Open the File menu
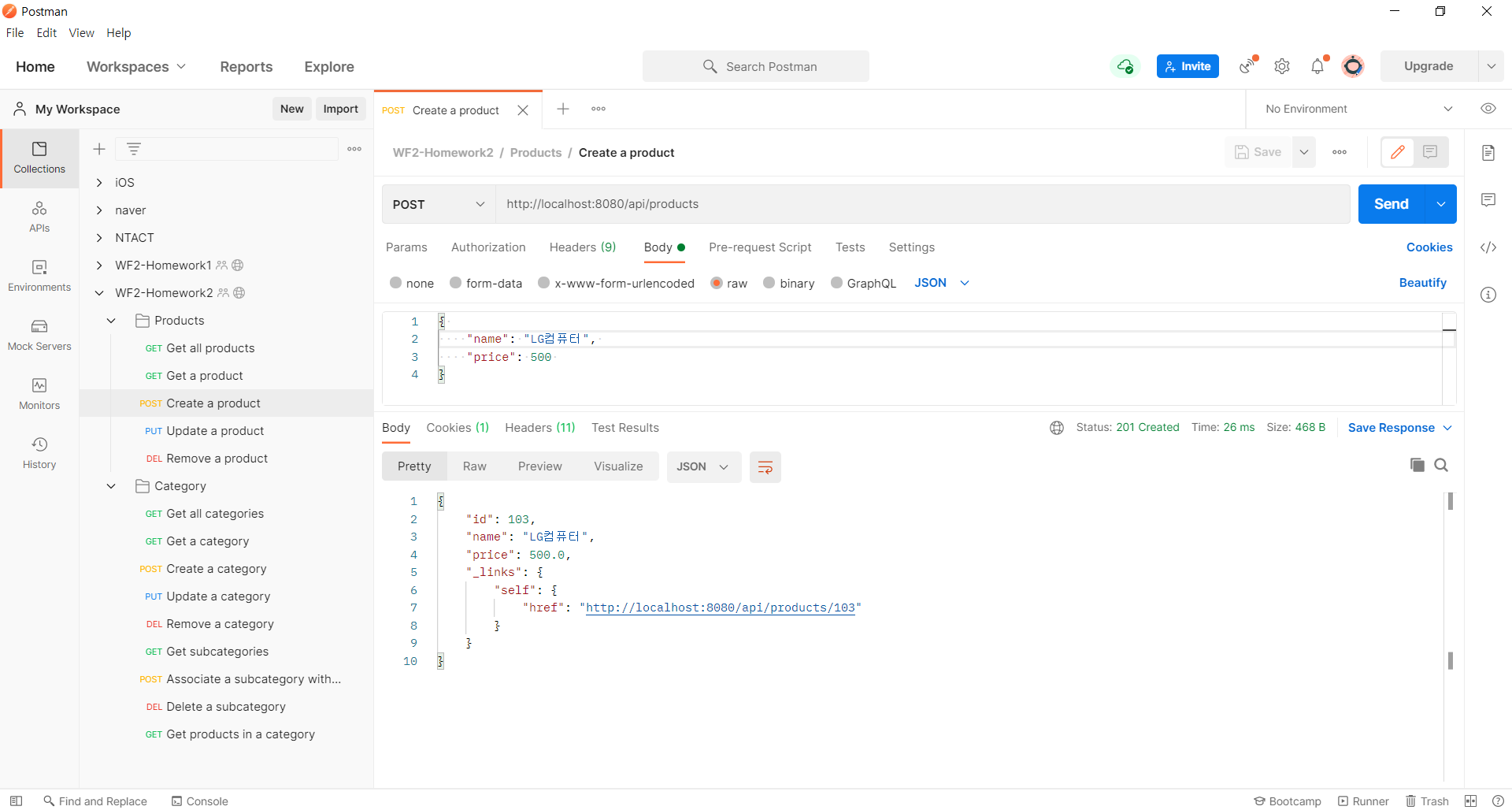Image resolution: width=1512 pixels, height=810 pixels. pyautogui.click(x=15, y=33)
